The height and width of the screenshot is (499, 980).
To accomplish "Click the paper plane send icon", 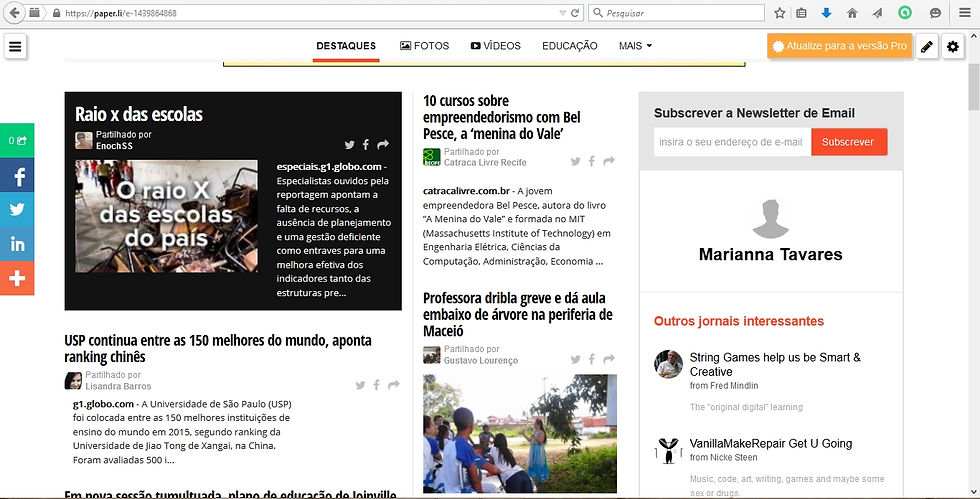I will (x=878, y=13).
